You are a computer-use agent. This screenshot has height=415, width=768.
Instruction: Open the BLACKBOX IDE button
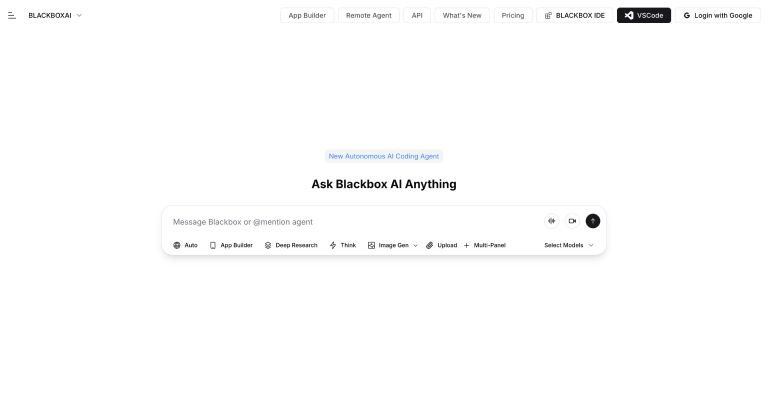click(x=575, y=16)
